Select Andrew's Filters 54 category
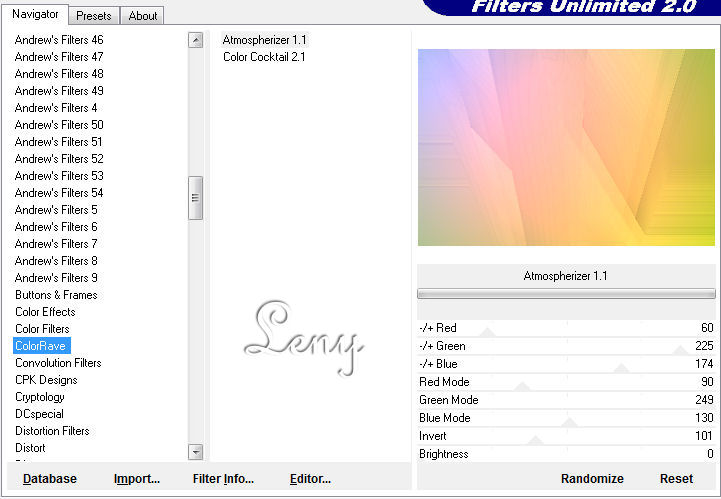Image resolution: width=721 pixels, height=499 pixels. pos(59,193)
